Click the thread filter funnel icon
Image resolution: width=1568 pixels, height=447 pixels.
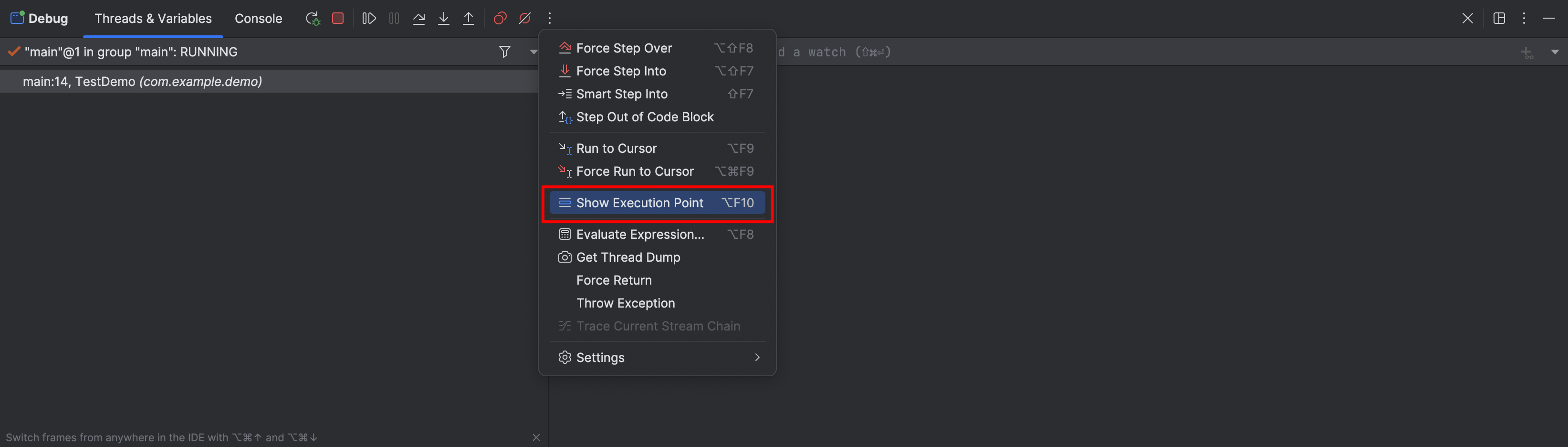click(x=504, y=52)
